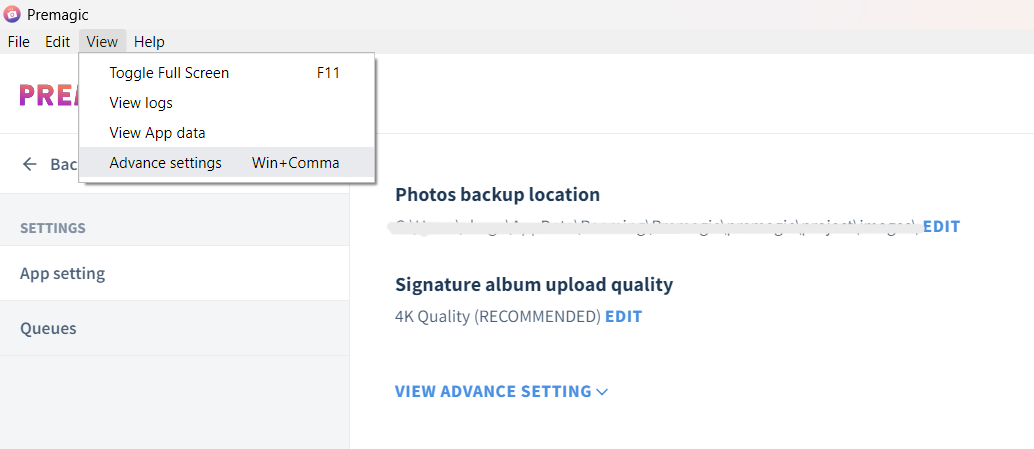This screenshot has height=449, width=1034.
Task: Edit the Signature album upload quality
Action: coord(623,317)
